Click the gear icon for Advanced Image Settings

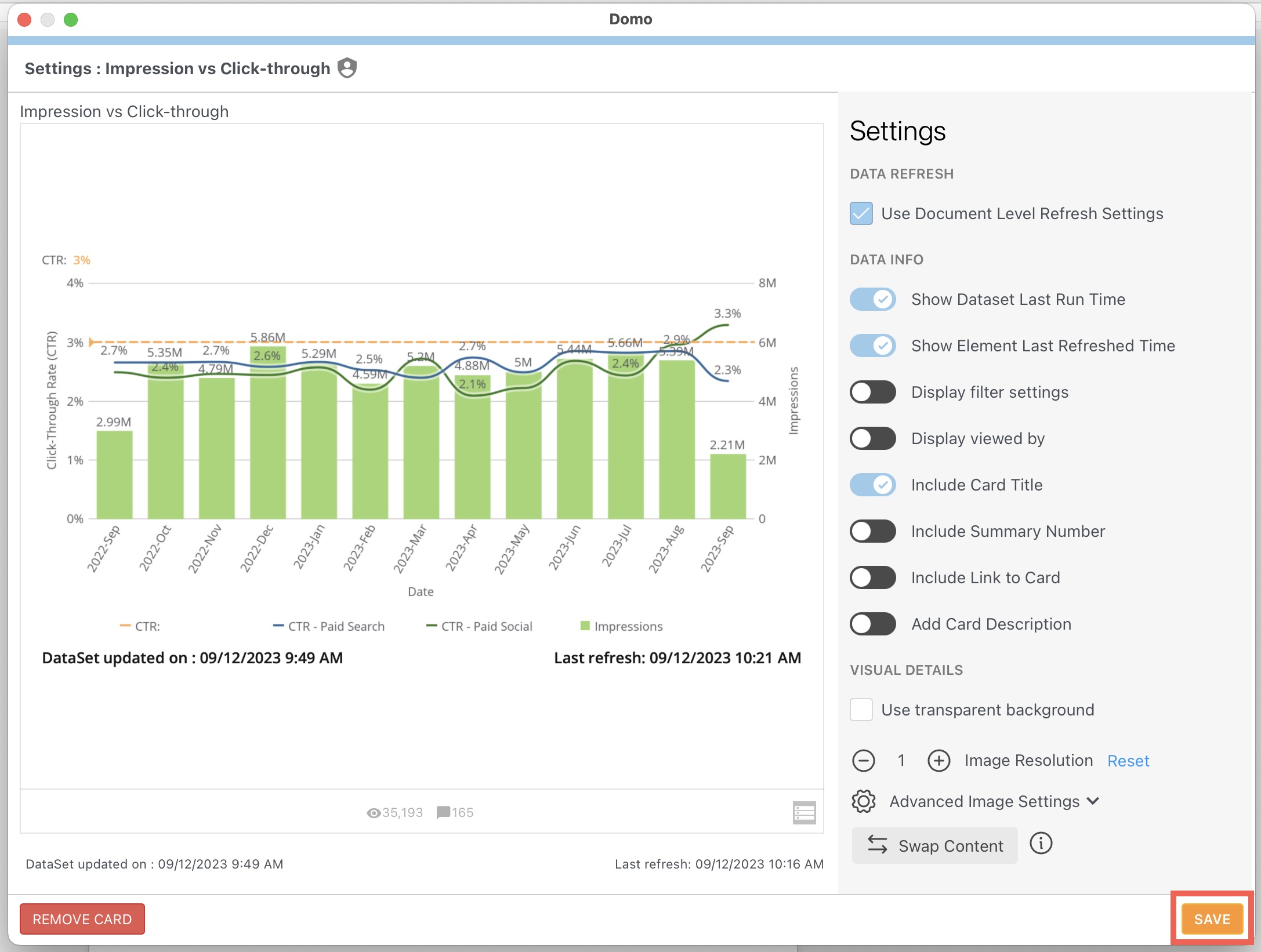(864, 802)
